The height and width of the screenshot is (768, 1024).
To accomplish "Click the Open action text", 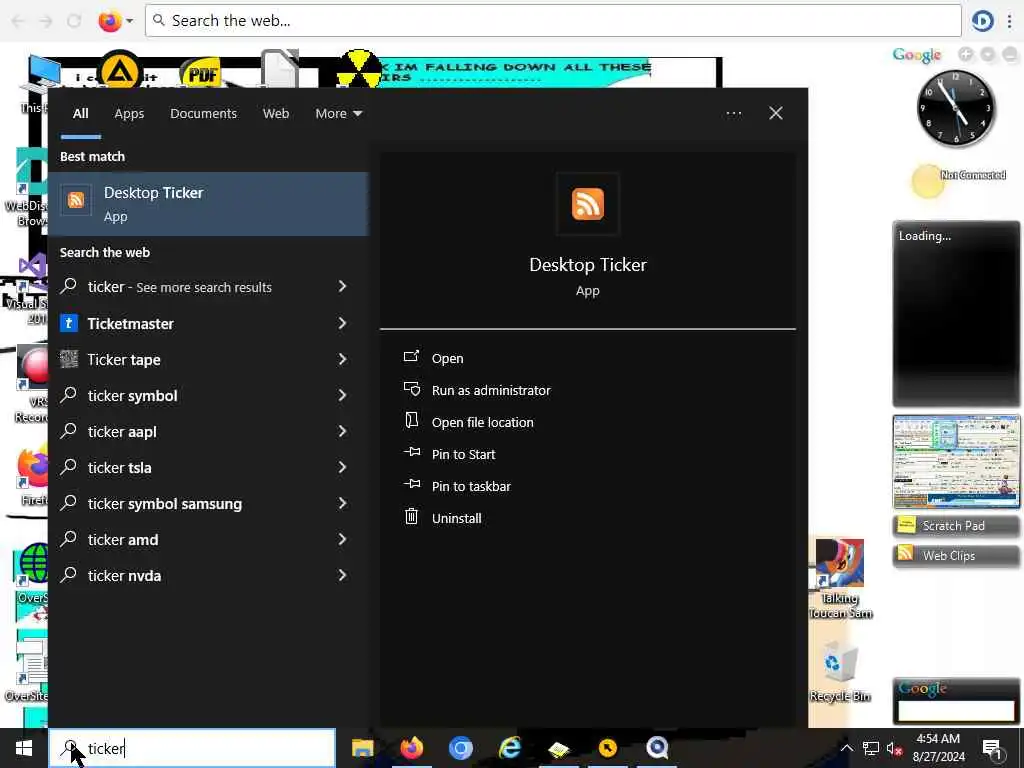I will [x=447, y=359].
